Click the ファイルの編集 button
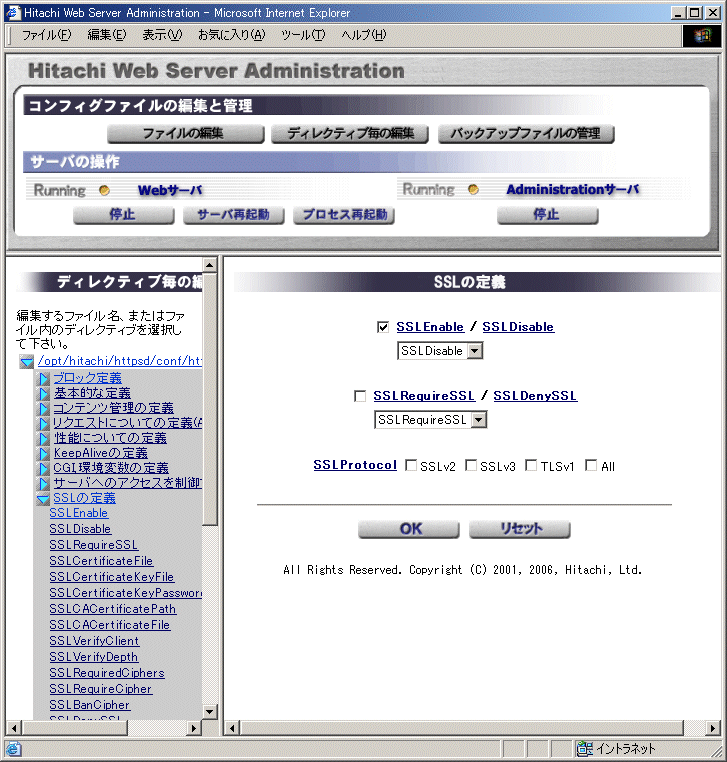Image resolution: width=727 pixels, height=762 pixels. (x=186, y=134)
